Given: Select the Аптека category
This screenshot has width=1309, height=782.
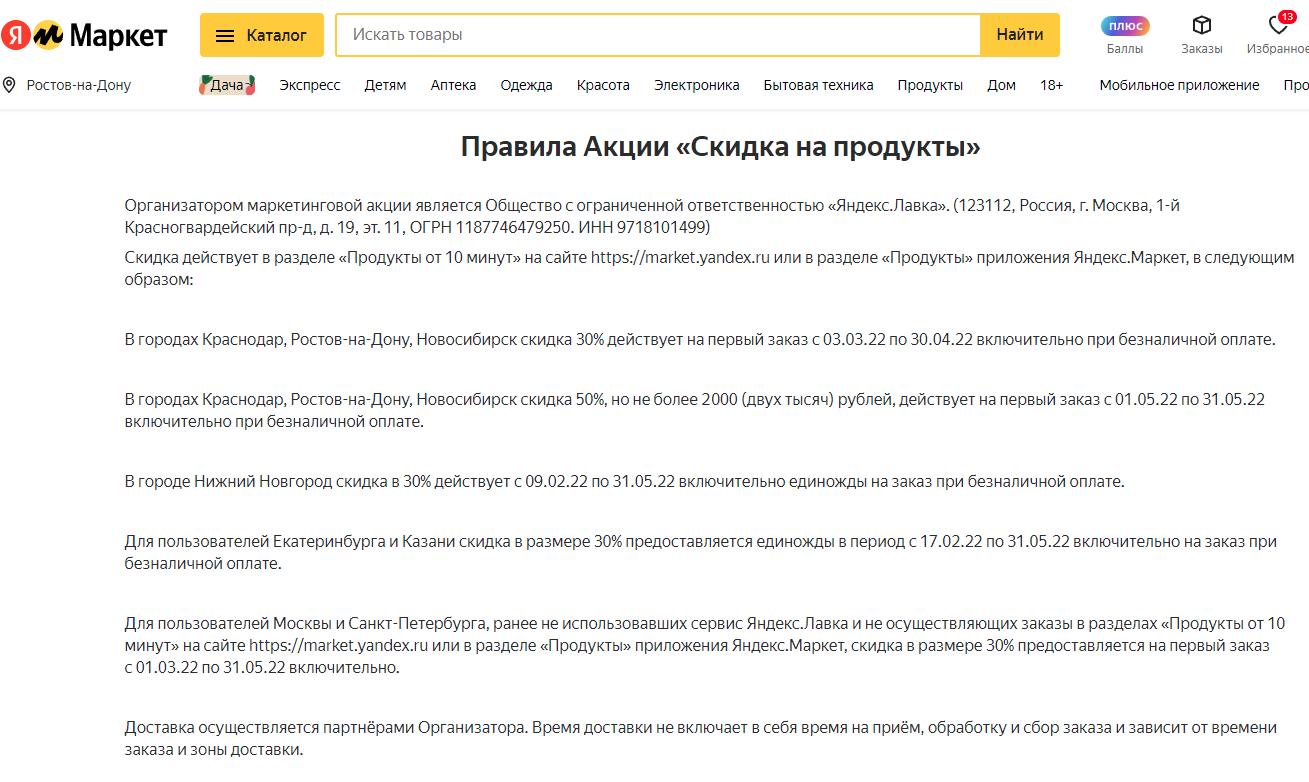Looking at the screenshot, I should (x=454, y=85).
